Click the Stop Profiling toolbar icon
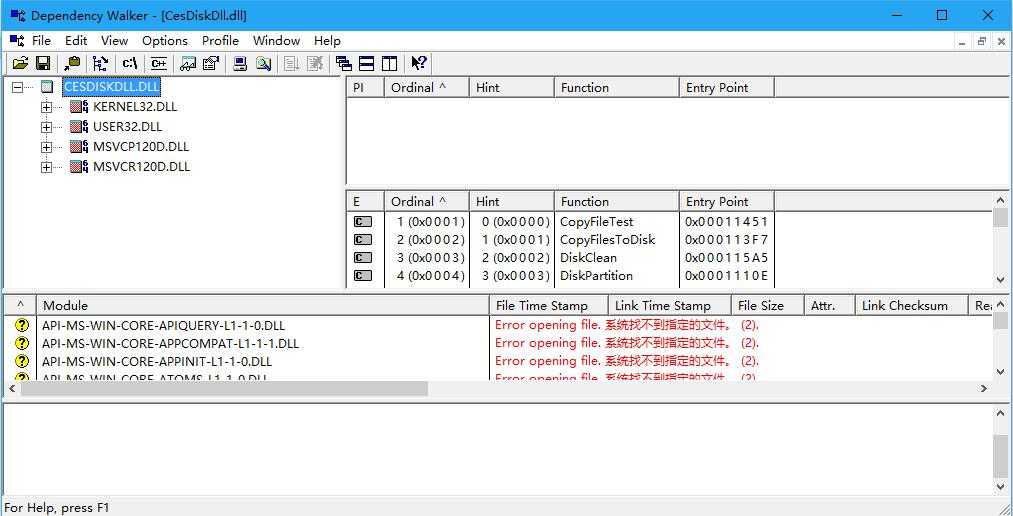The height and width of the screenshot is (516, 1013). pyautogui.click(x=315, y=63)
